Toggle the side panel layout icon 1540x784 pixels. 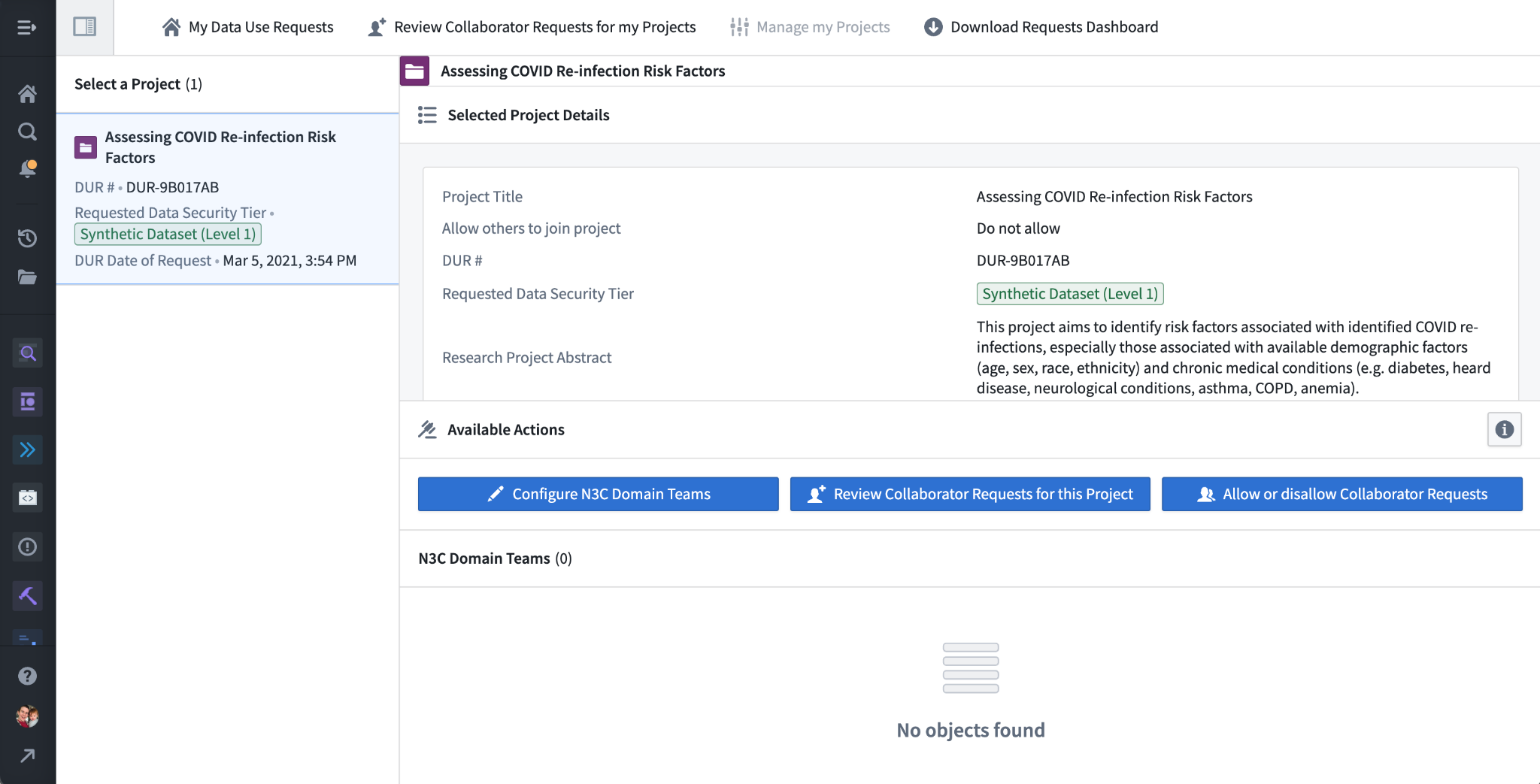click(x=85, y=26)
